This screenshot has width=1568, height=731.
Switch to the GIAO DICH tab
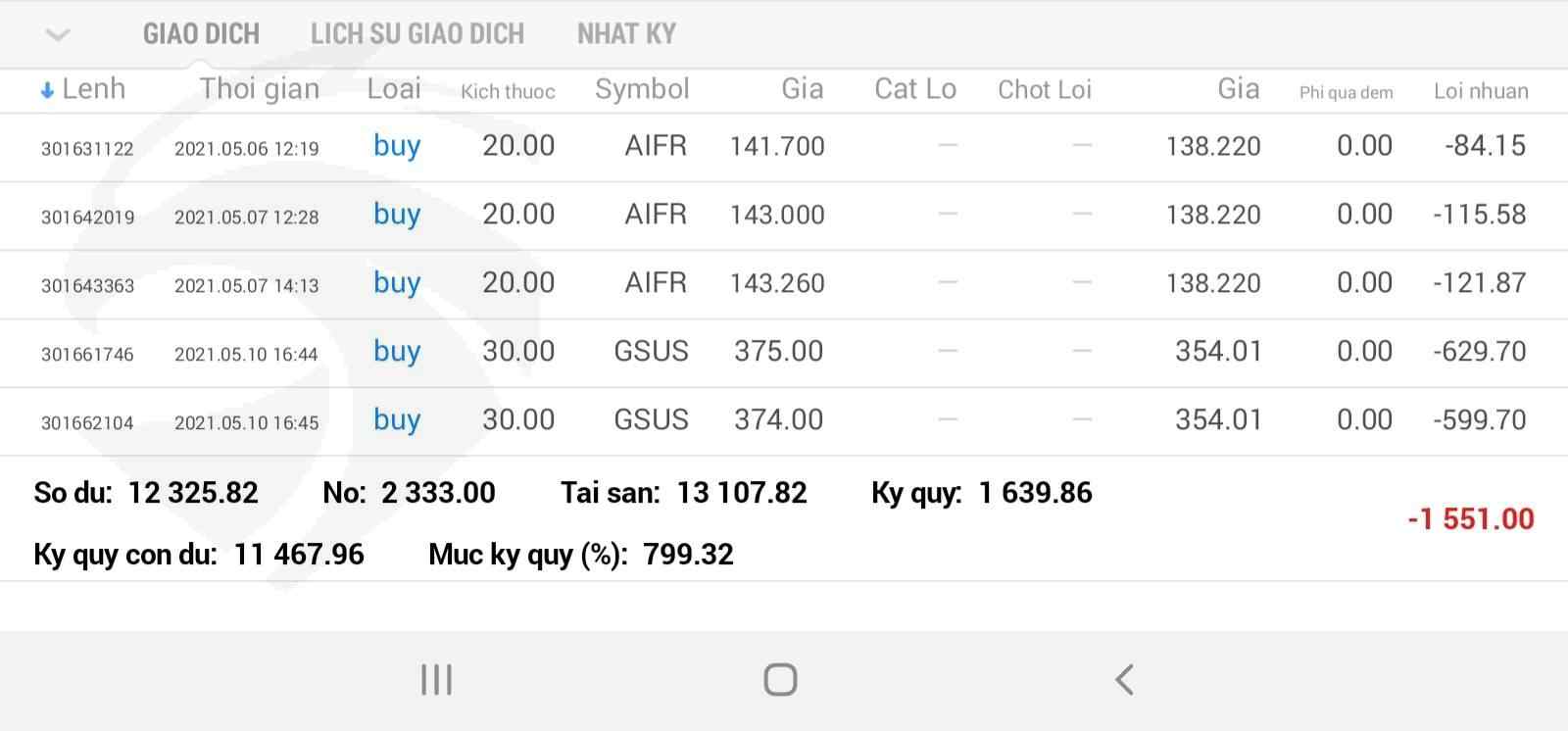pos(201,34)
